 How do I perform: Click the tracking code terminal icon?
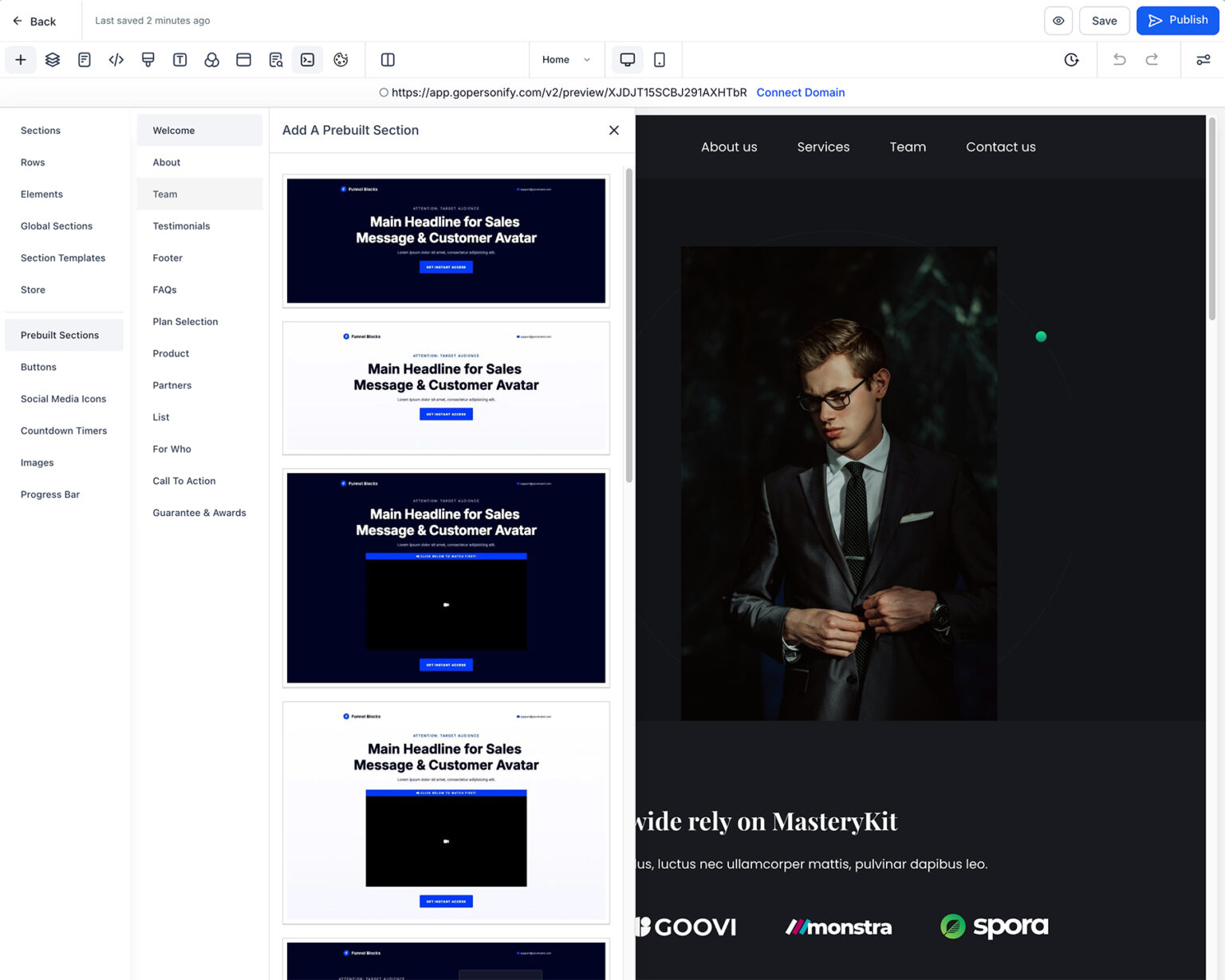(308, 60)
